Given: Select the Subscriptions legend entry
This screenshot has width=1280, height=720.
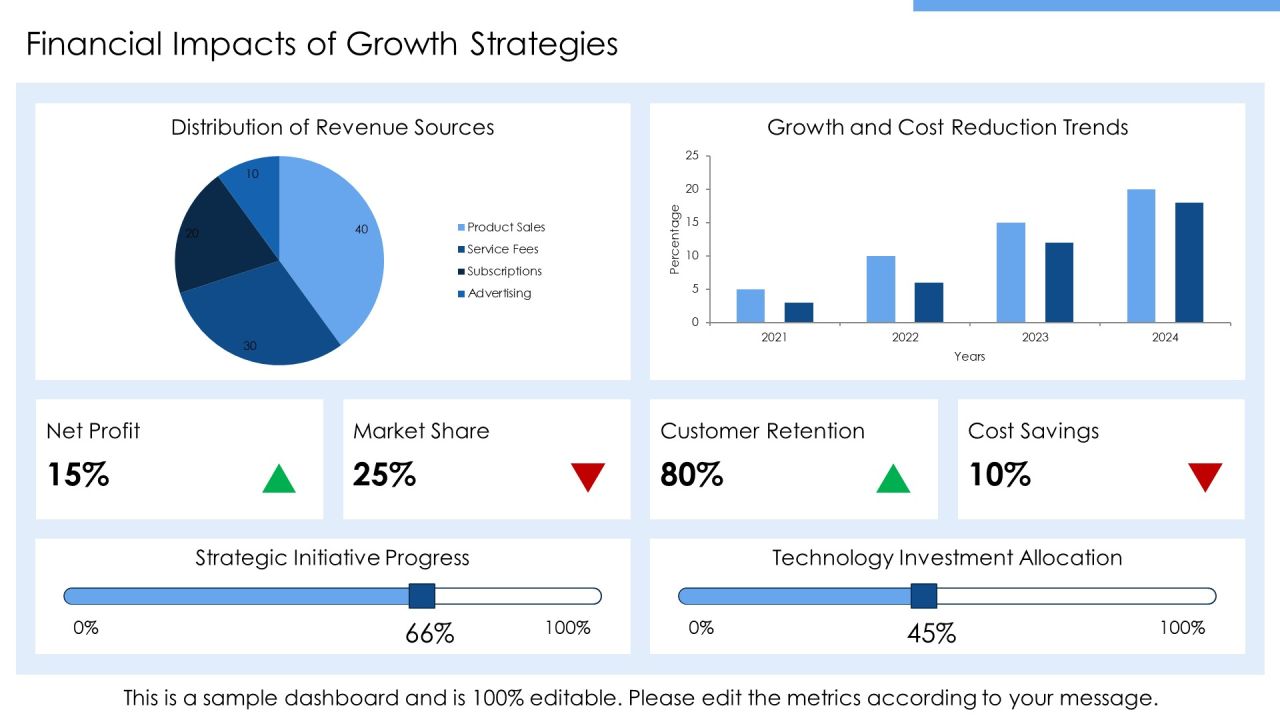Looking at the screenshot, I should pos(500,271).
